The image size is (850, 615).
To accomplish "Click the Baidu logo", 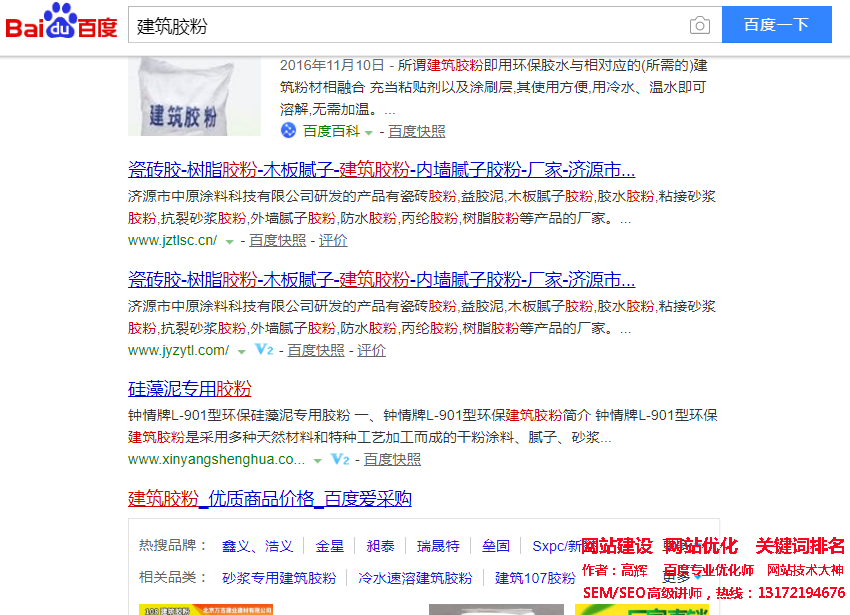I will (x=62, y=25).
